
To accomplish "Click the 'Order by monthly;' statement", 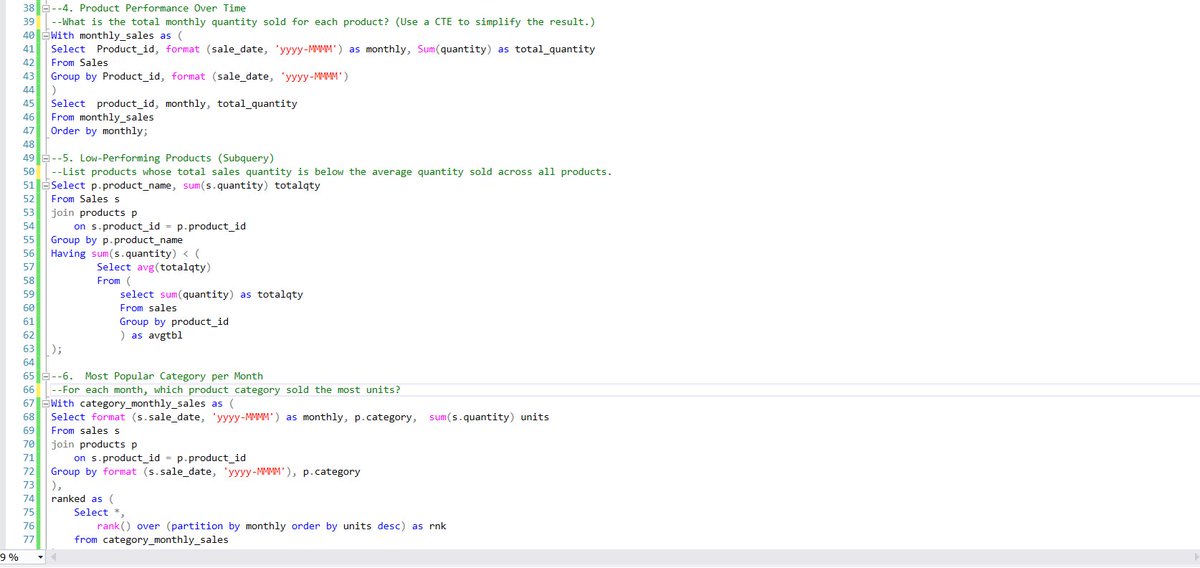I will coord(100,131).
